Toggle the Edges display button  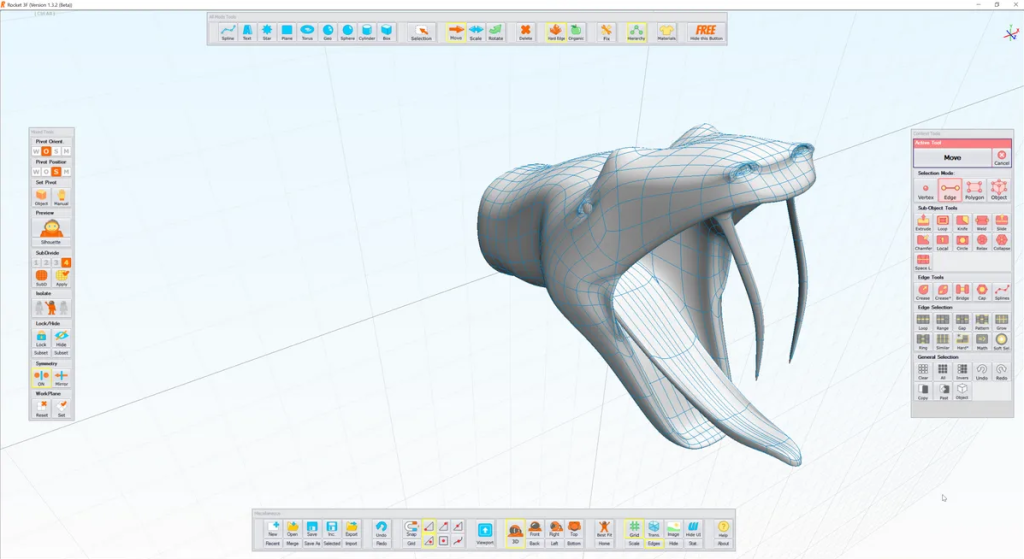point(654,543)
